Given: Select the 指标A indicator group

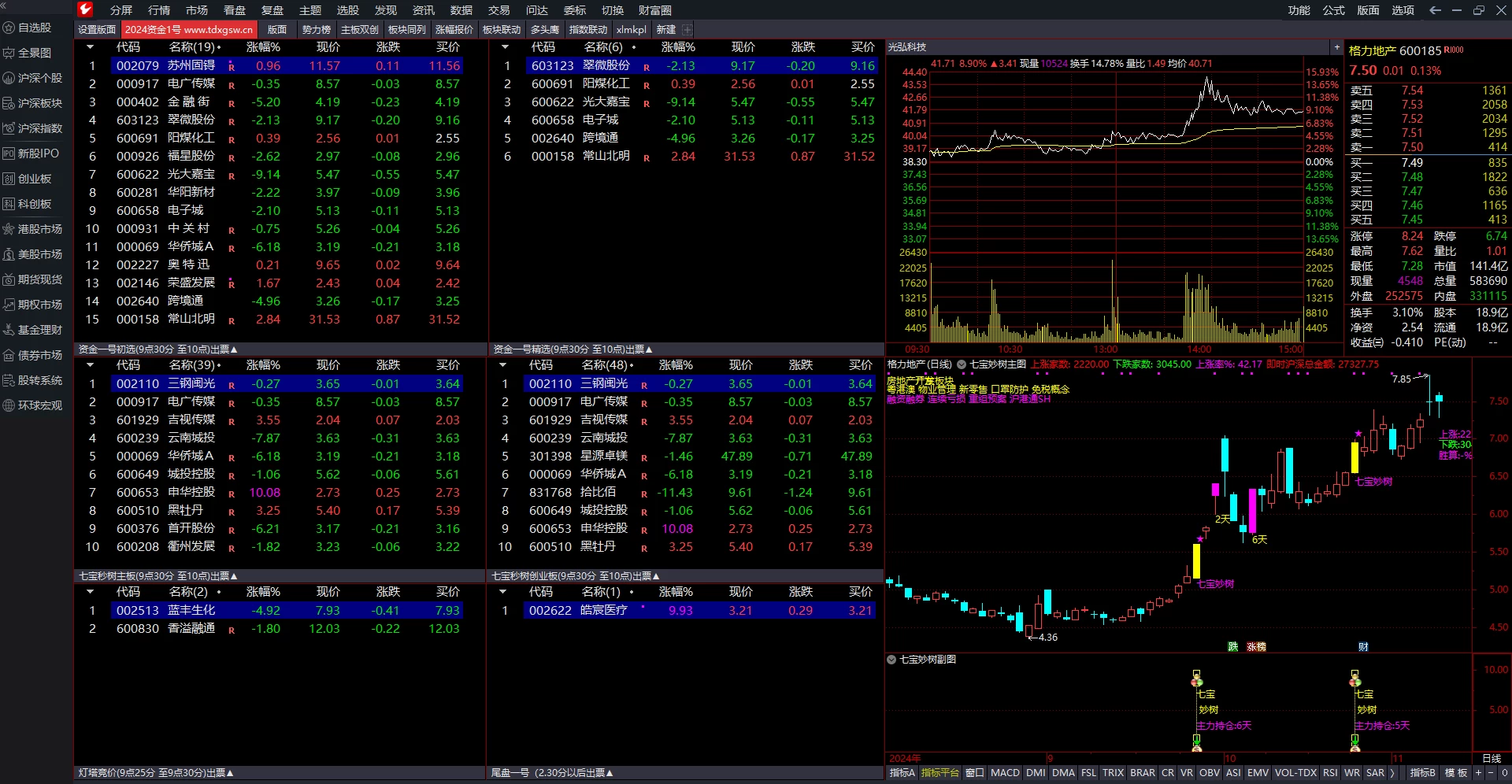Looking at the screenshot, I should click(x=902, y=773).
